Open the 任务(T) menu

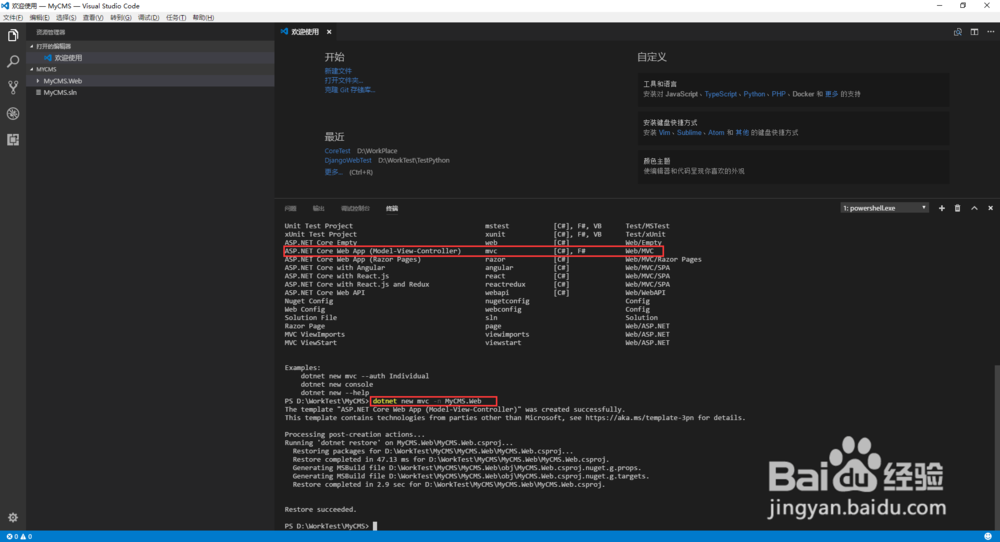[176, 18]
